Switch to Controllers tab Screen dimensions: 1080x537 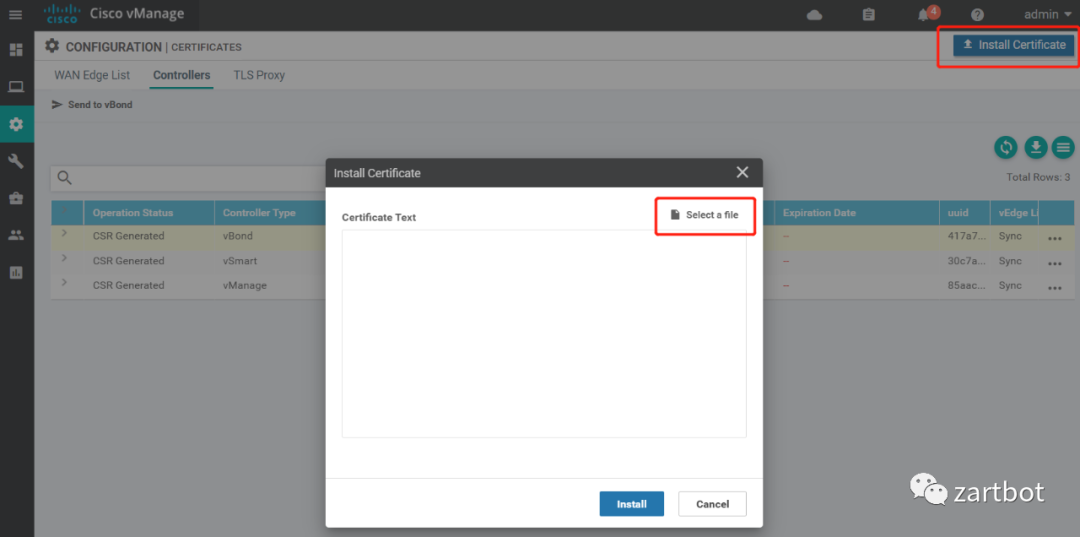(182, 75)
